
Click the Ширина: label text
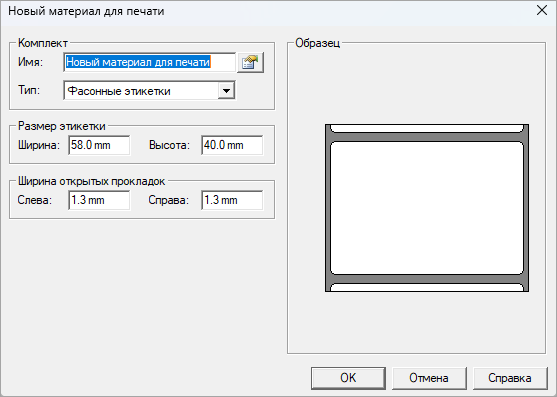tap(39, 145)
